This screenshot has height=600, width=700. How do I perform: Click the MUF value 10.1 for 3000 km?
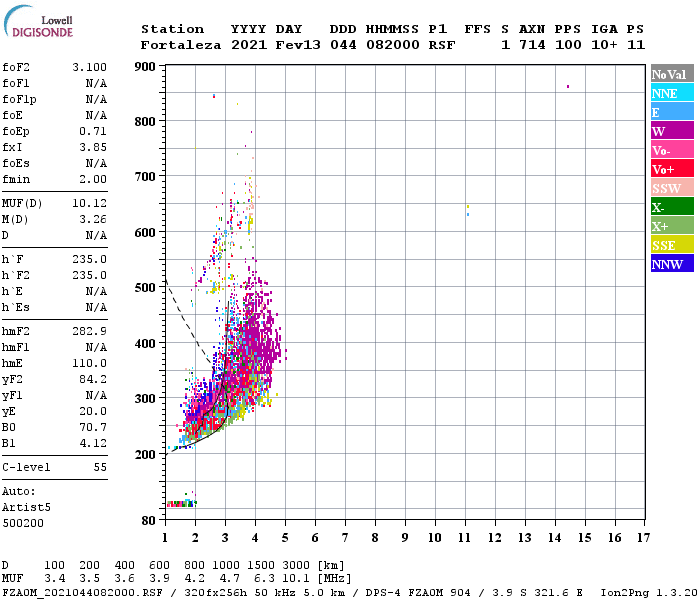tap(296, 579)
